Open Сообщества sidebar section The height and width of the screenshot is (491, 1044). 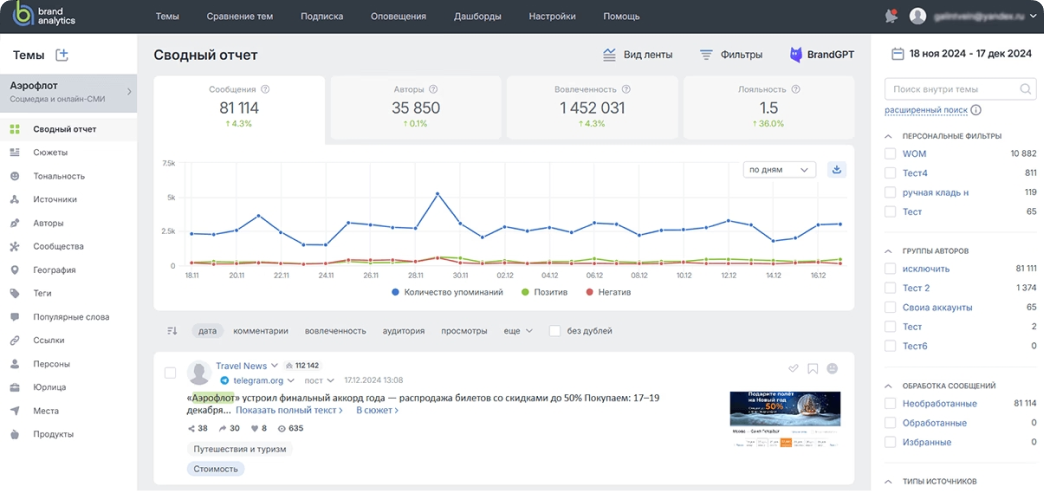(x=58, y=246)
